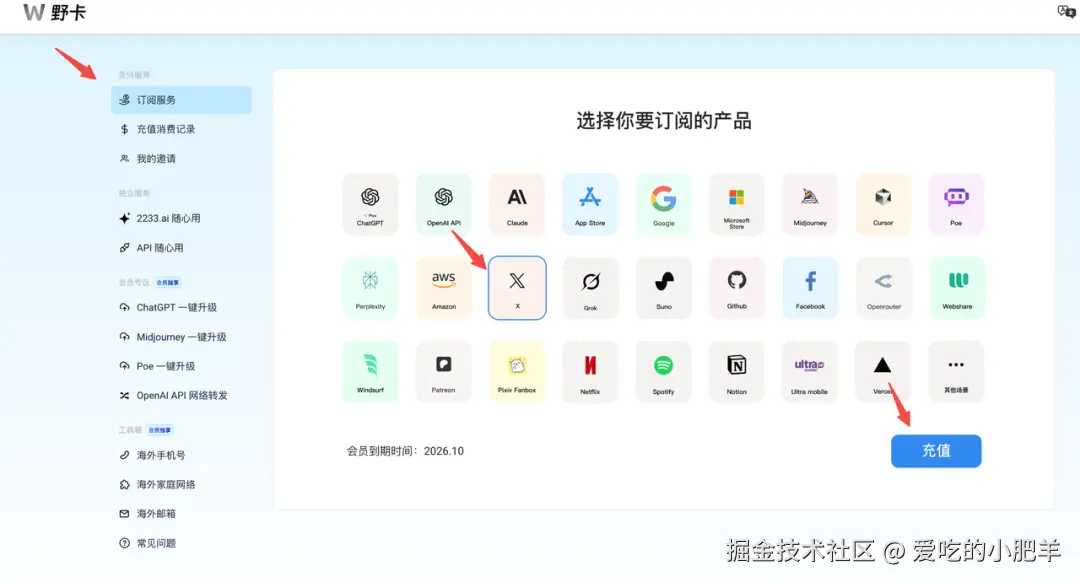
Task: Open ChatGPT 一键升级 sidebar item
Action: pyautogui.click(x=181, y=307)
